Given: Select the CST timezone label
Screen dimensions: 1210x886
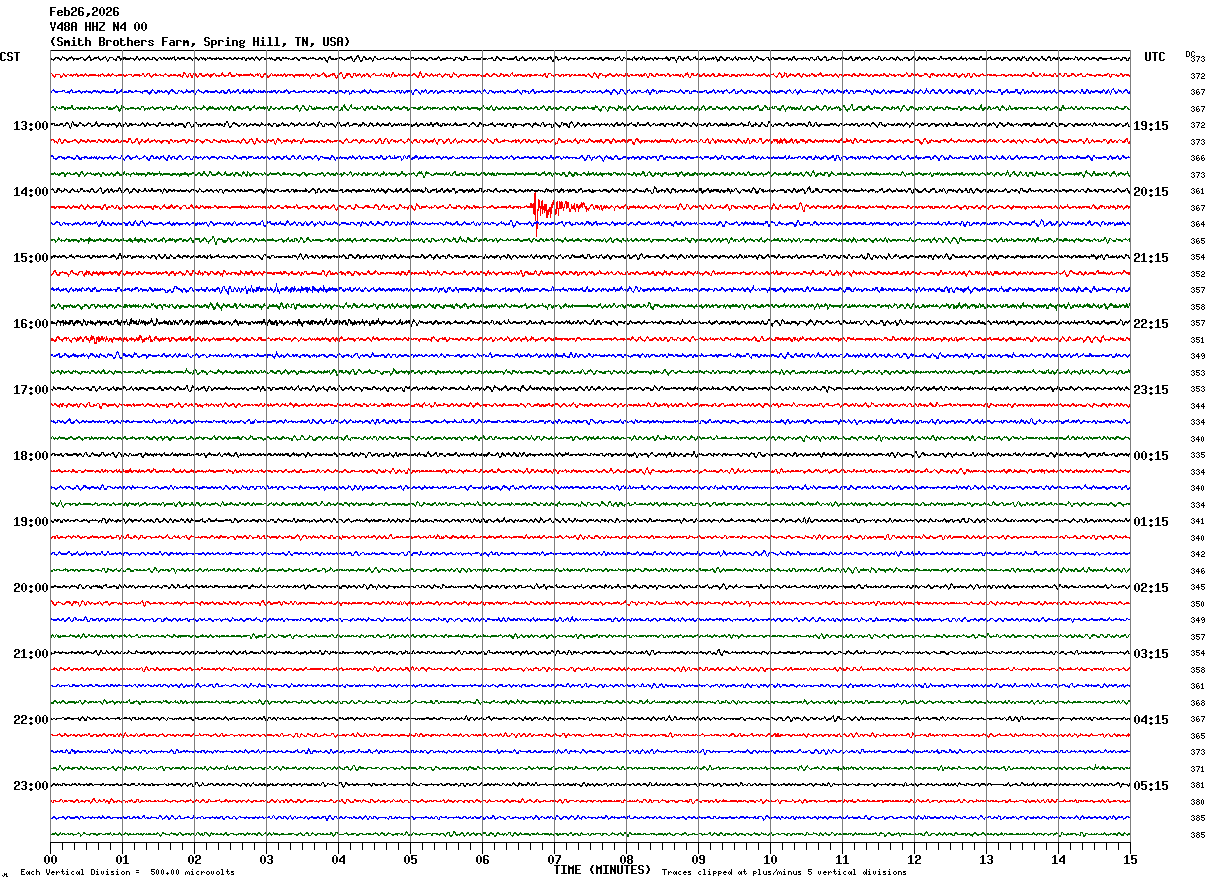Looking at the screenshot, I should tap(10, 57).
